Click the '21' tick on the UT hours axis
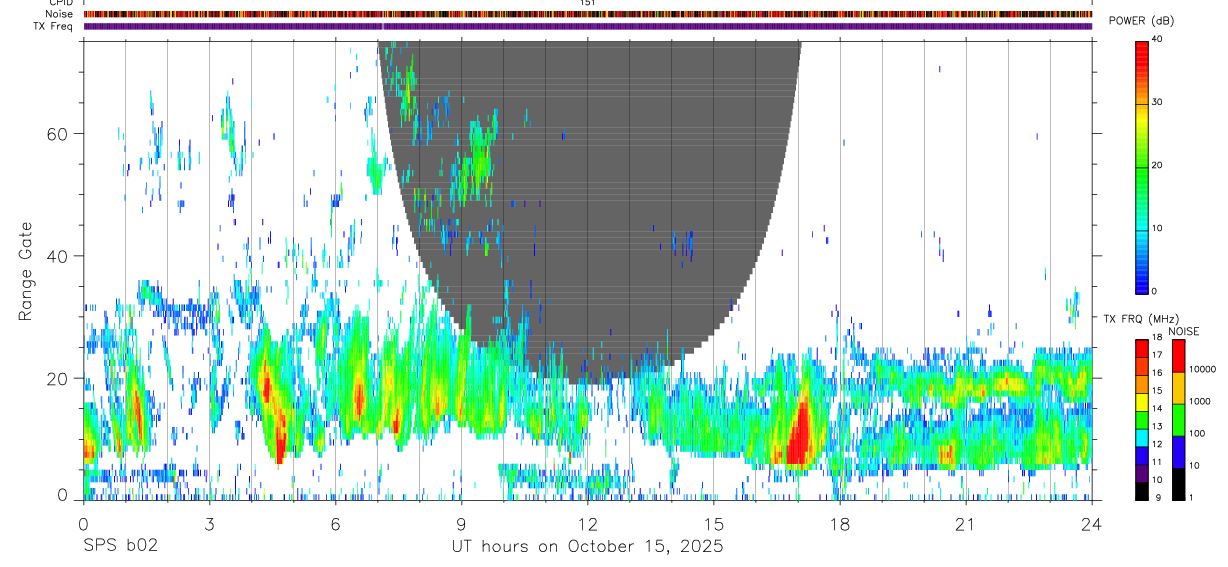The image size is (1228, 567). pyautogui.click(x=965, y=523)
